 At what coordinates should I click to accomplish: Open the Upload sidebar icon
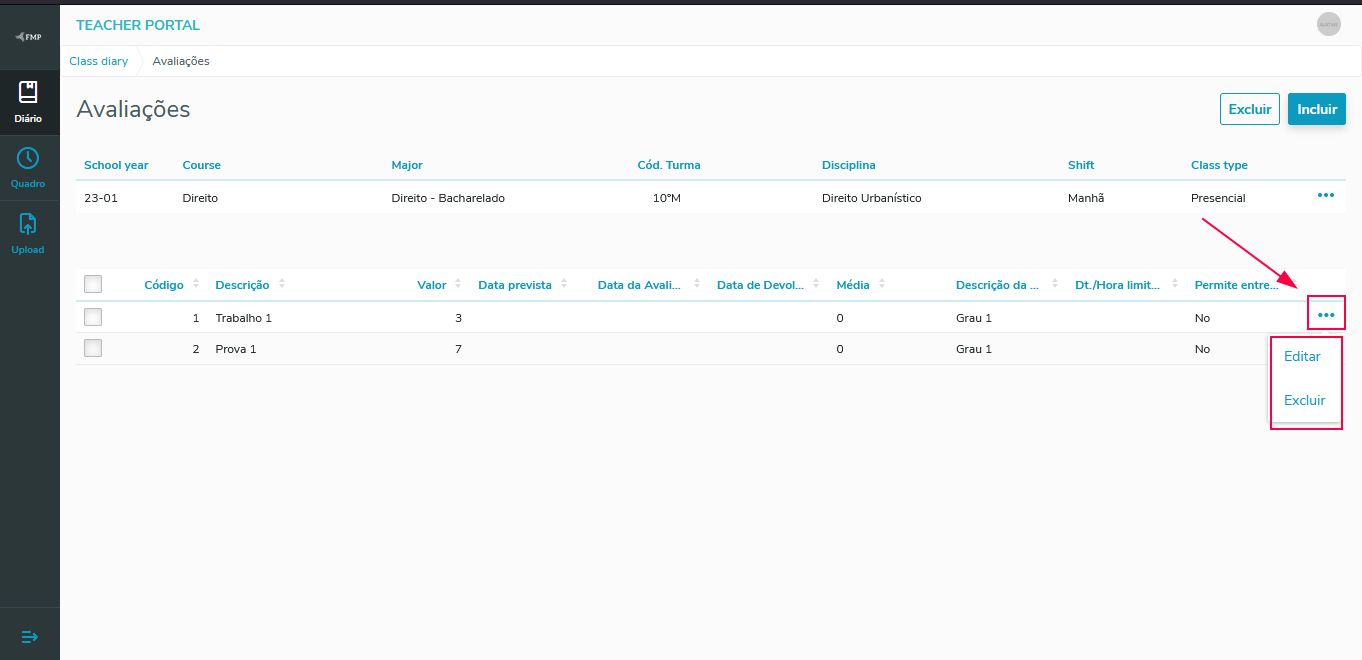tap(28, 223)
